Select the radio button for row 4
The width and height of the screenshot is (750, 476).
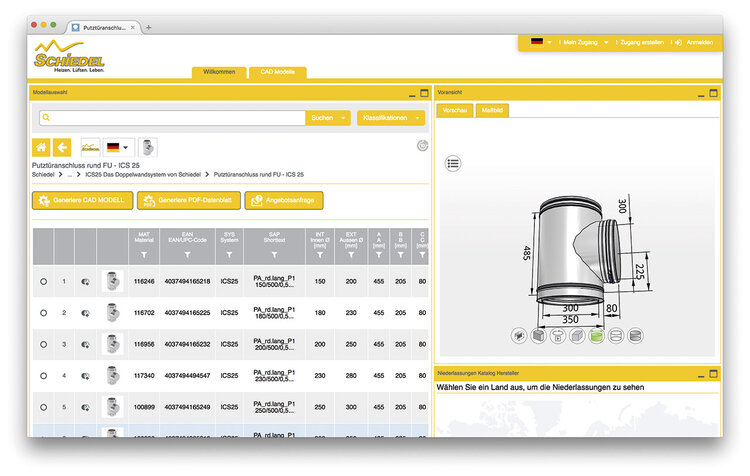tap(43, 376)
